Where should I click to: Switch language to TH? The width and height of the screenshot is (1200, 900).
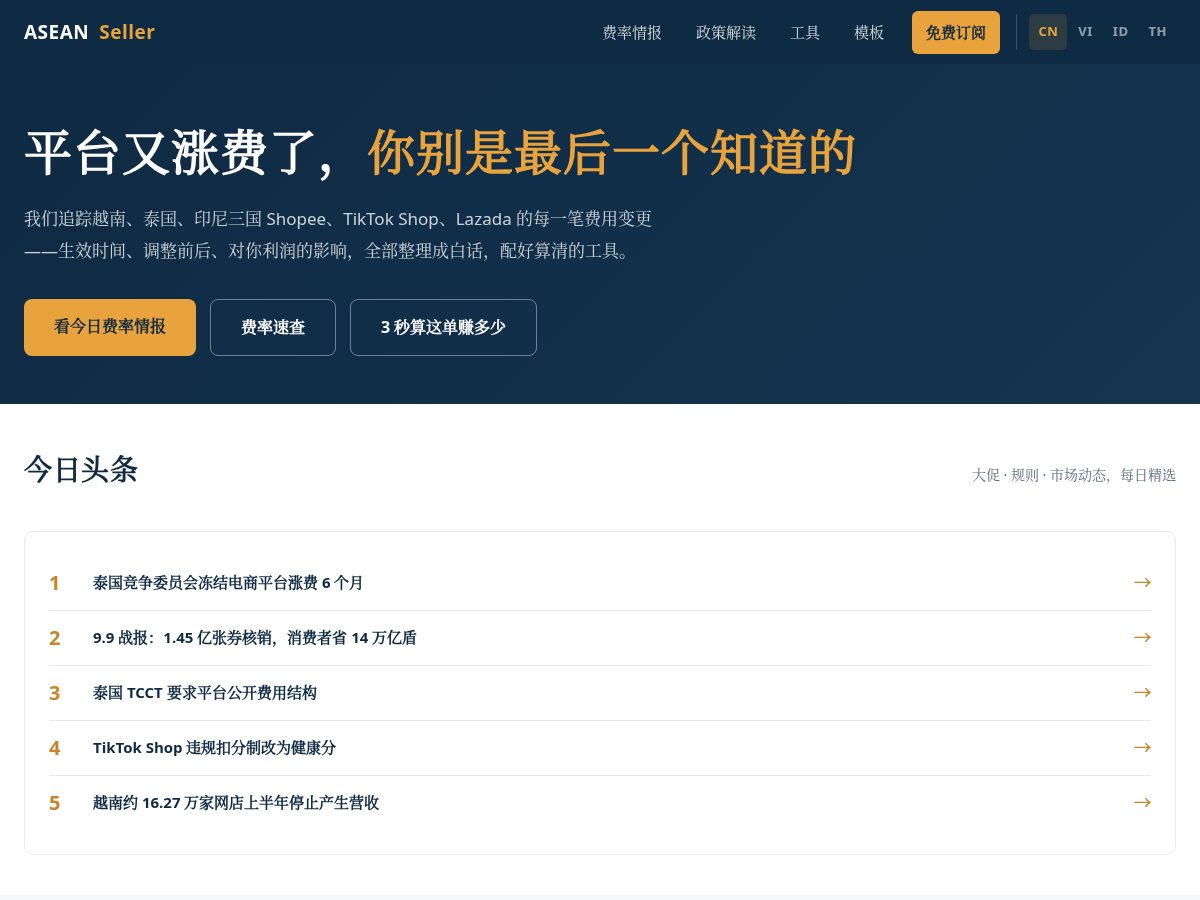pos(1157,32)
